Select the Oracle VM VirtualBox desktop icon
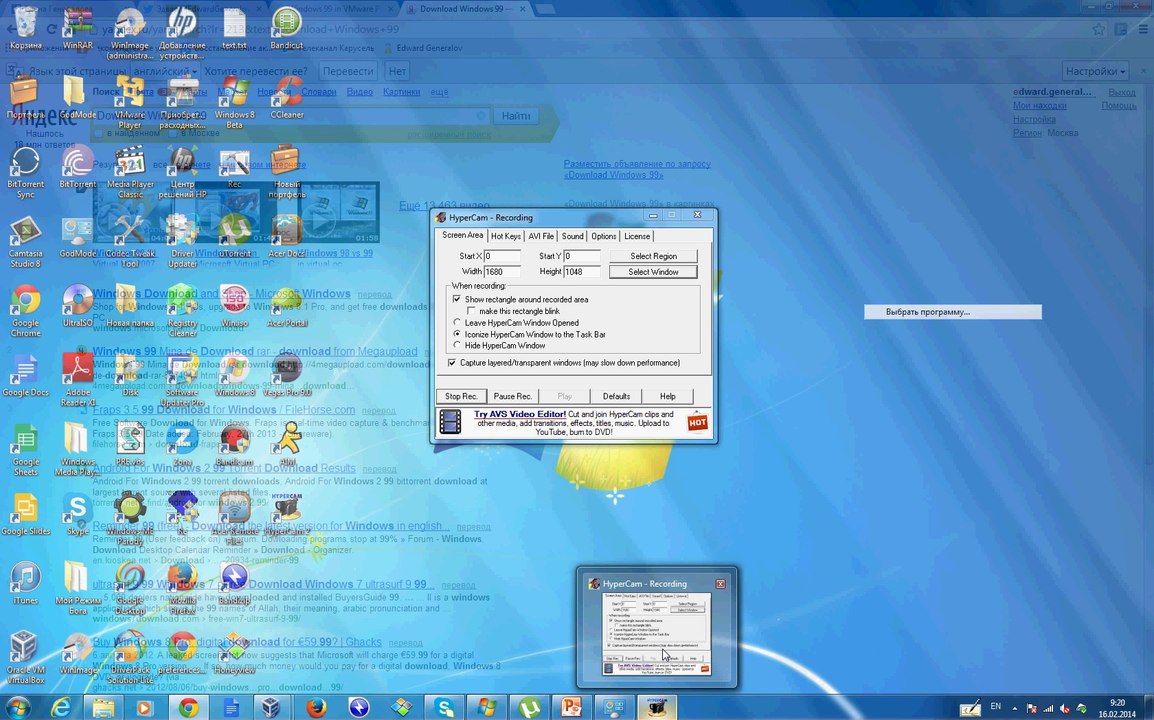1154x720 pixels. click(25, 657)
